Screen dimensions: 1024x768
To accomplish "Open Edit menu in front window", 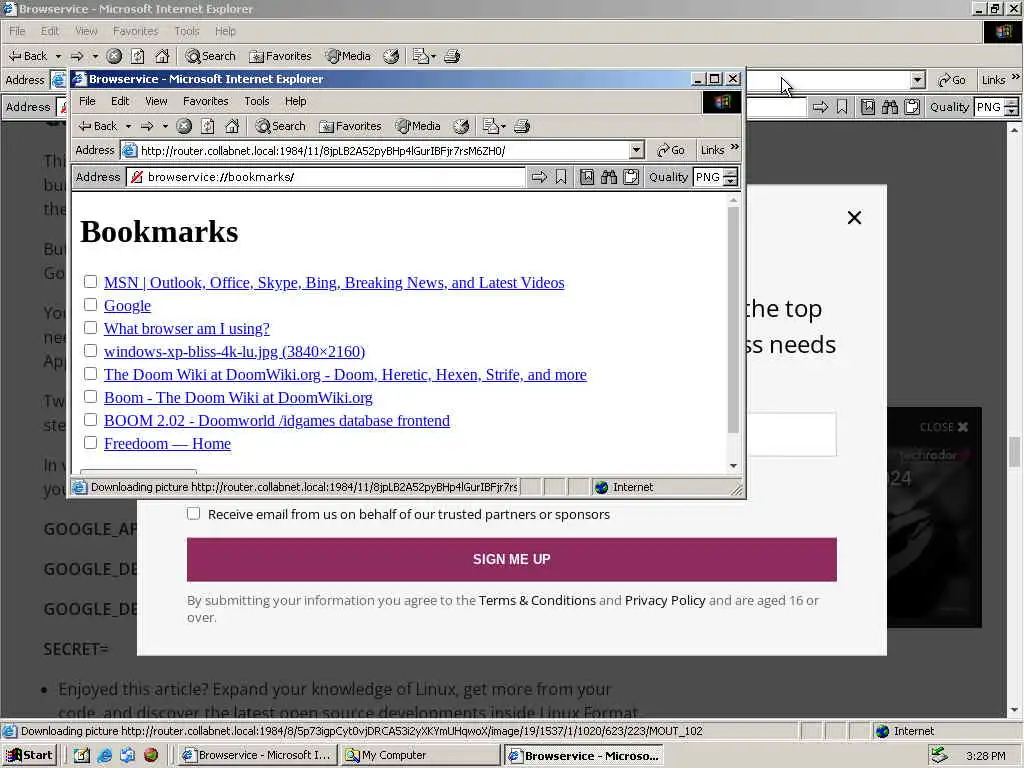I will (x=120, y=101).
